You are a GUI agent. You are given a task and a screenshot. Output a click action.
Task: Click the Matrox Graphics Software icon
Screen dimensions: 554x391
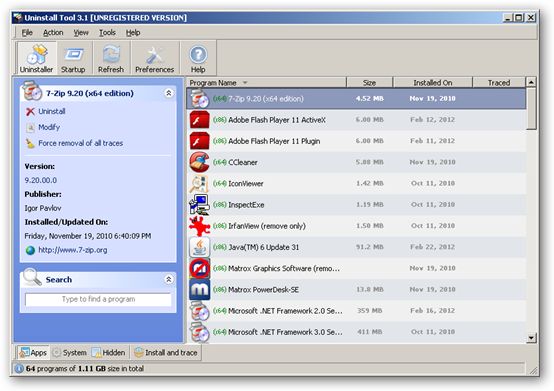point(200,268)
